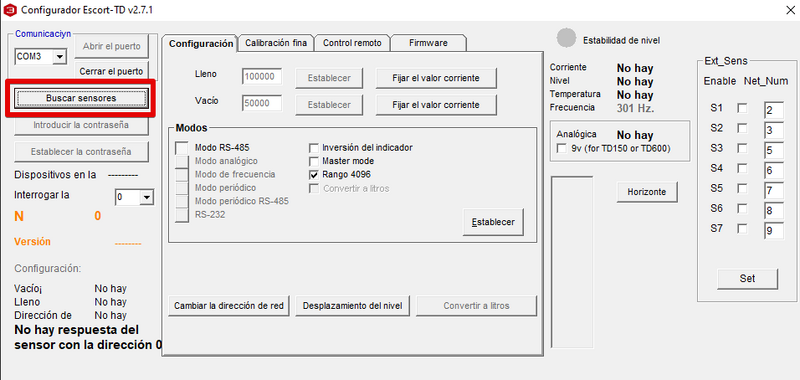The image size is (800, 380).
Task: Click the Set button in Ext_Sens
Action: click(747, 278)
